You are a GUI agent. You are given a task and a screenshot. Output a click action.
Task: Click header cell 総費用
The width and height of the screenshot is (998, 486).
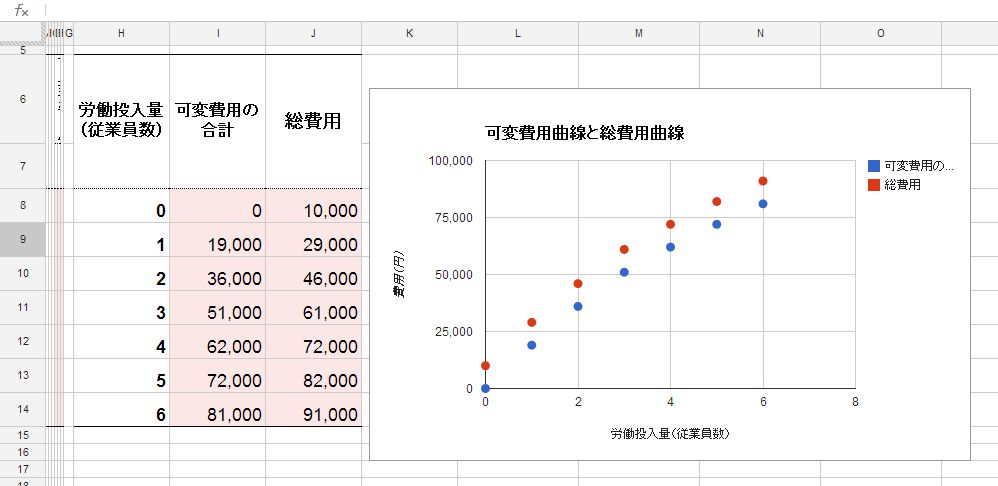pyautogui.click(x=314, y=121)
